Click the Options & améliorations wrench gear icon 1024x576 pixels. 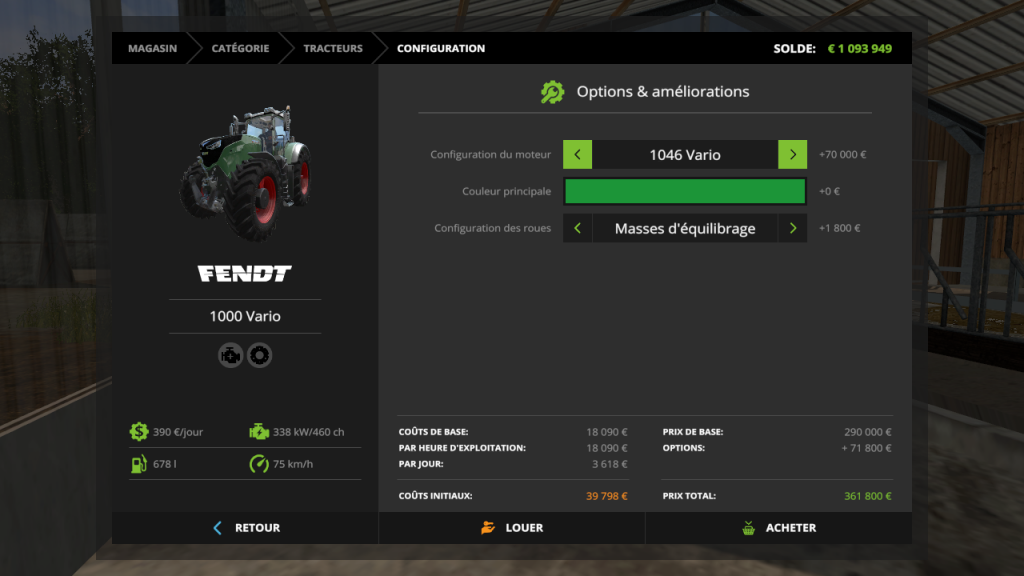tap(552, 92)
